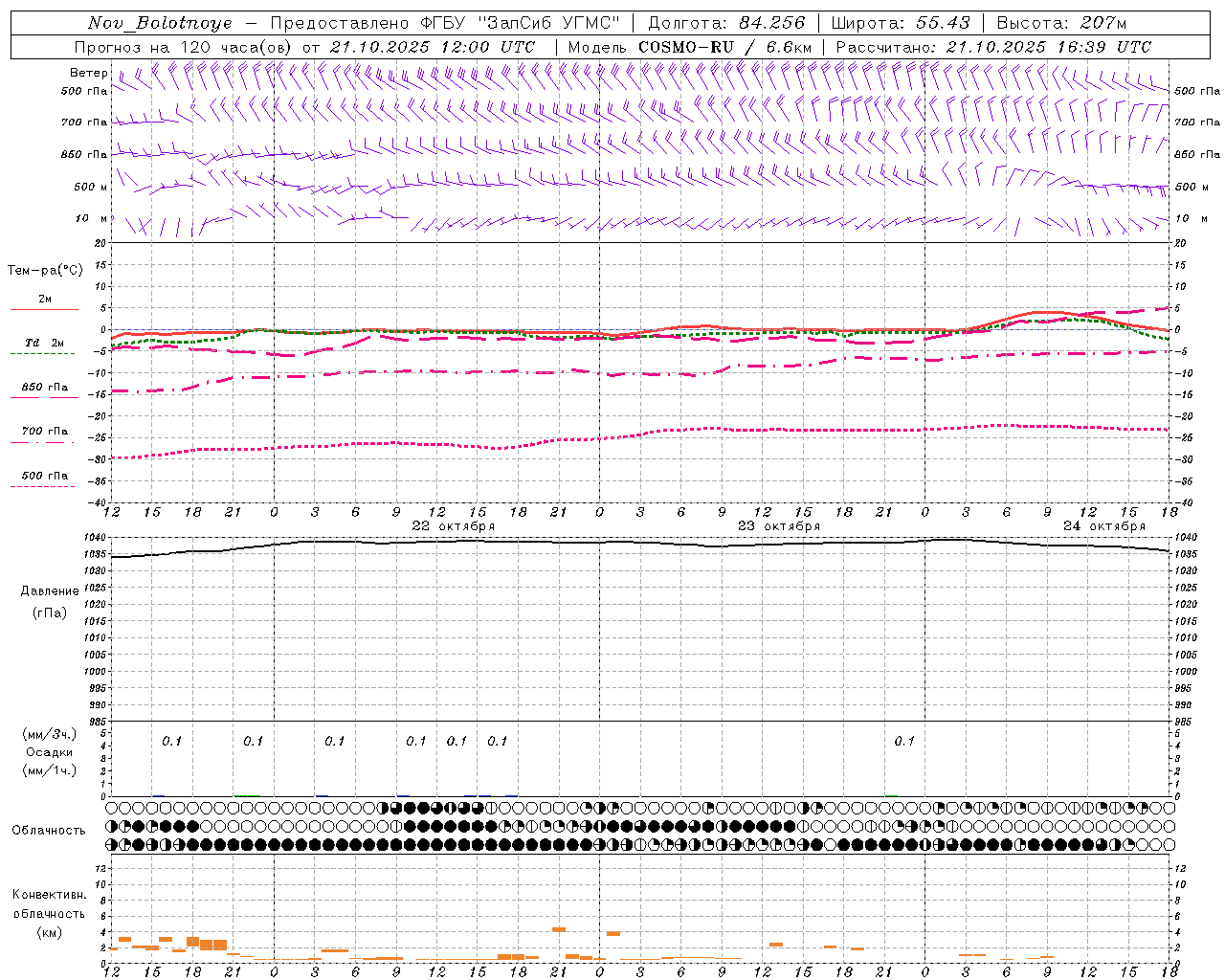The height and width of the screenshot is (980, 1225).
Task: Click the longitude value "Долгота: 84.256"
Action: (x=726, y=23)
